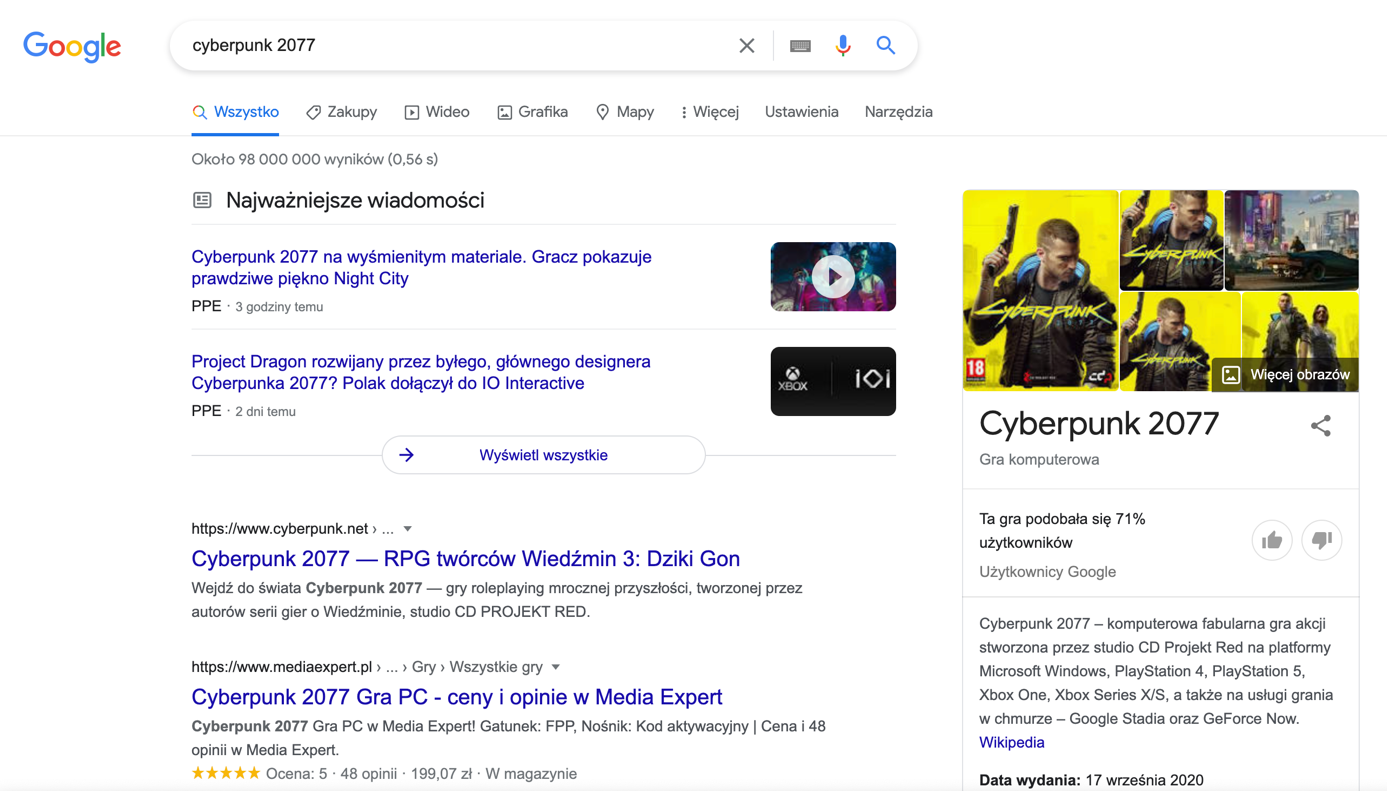Share the Cyberpunk 2077 knowledge panel
Viewport: 1387px width, 791px height.
1321,426
